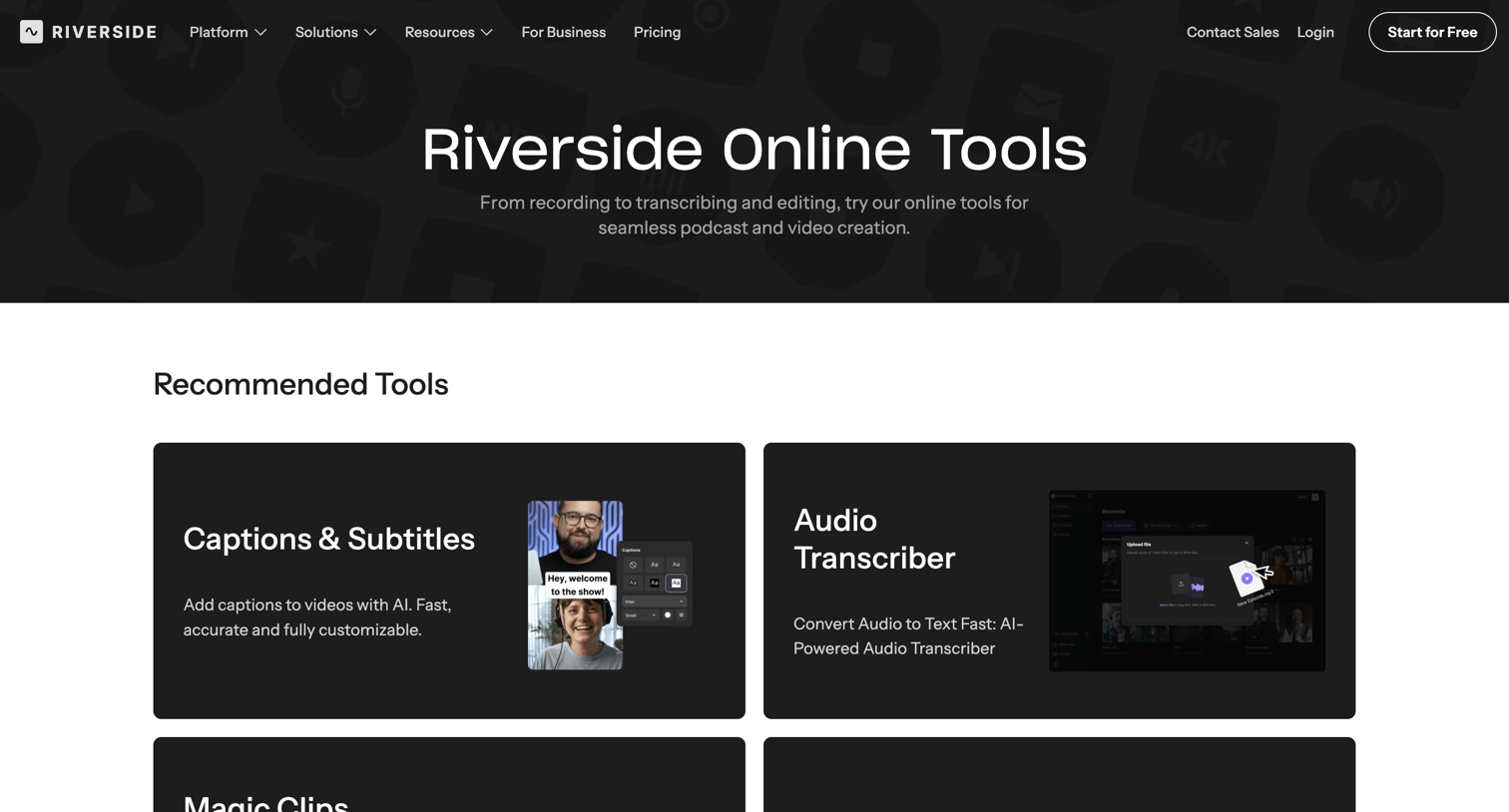Expand the Solutions dropdown menu
The width and height of the screenshot is (1509, 812).
[x=336, y=32]
